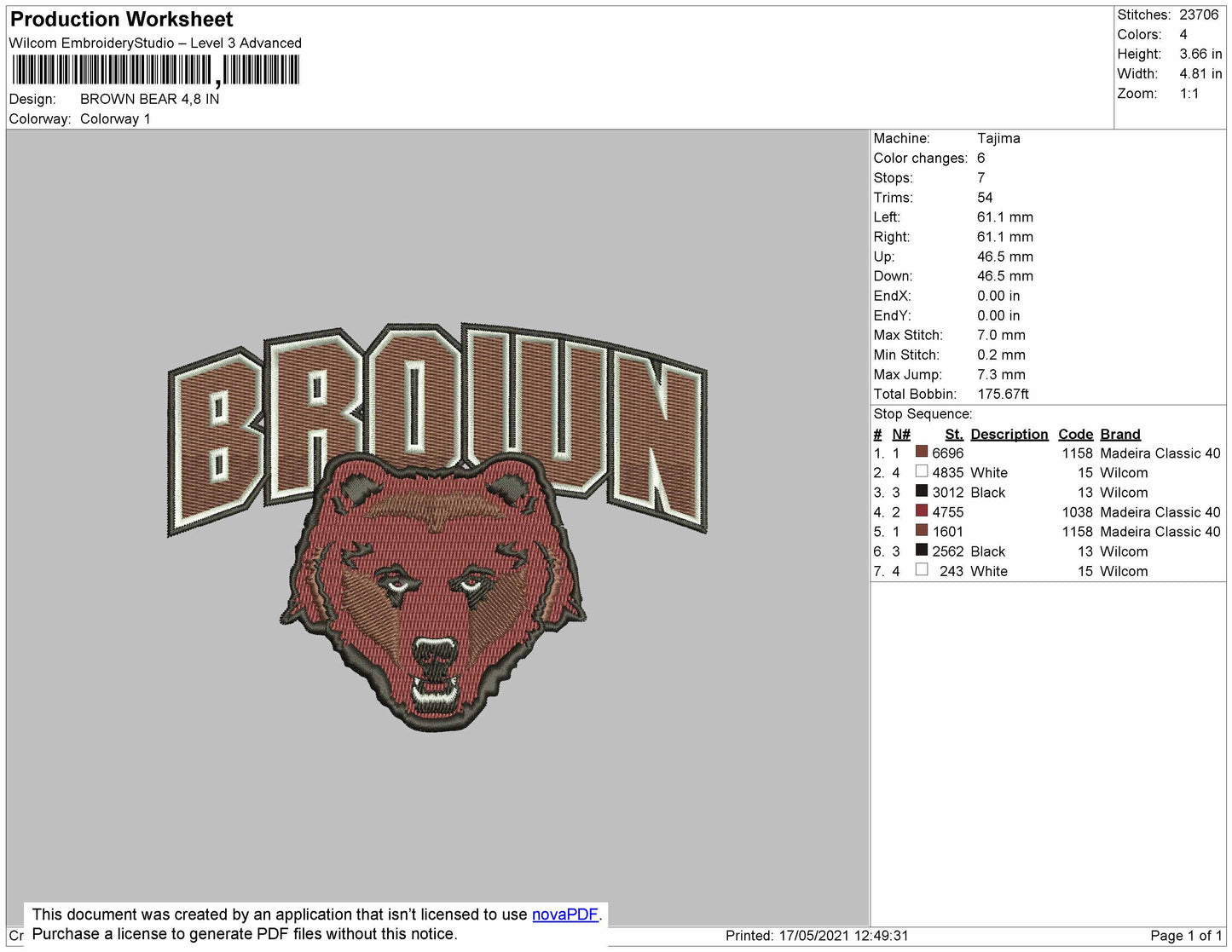The height and width of the screenshot is (952, 1232).
Task: Click the barcode under the worksheet title
Action: click(x=156, y=71)
